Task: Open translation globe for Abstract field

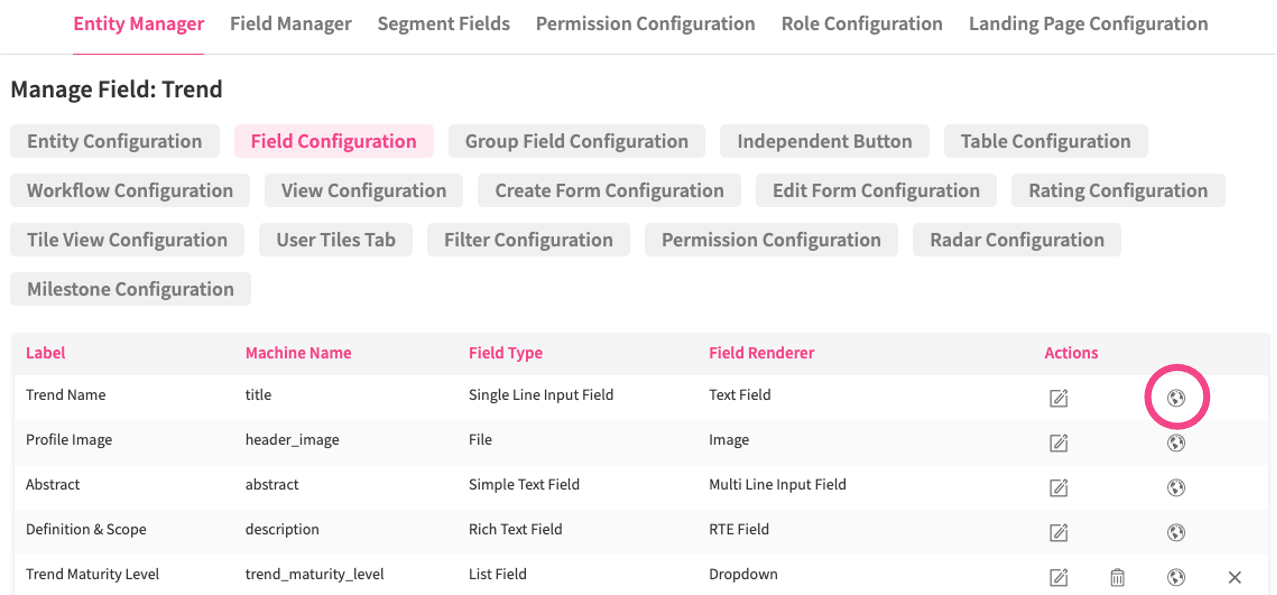Action: [x=1176, y=487]
